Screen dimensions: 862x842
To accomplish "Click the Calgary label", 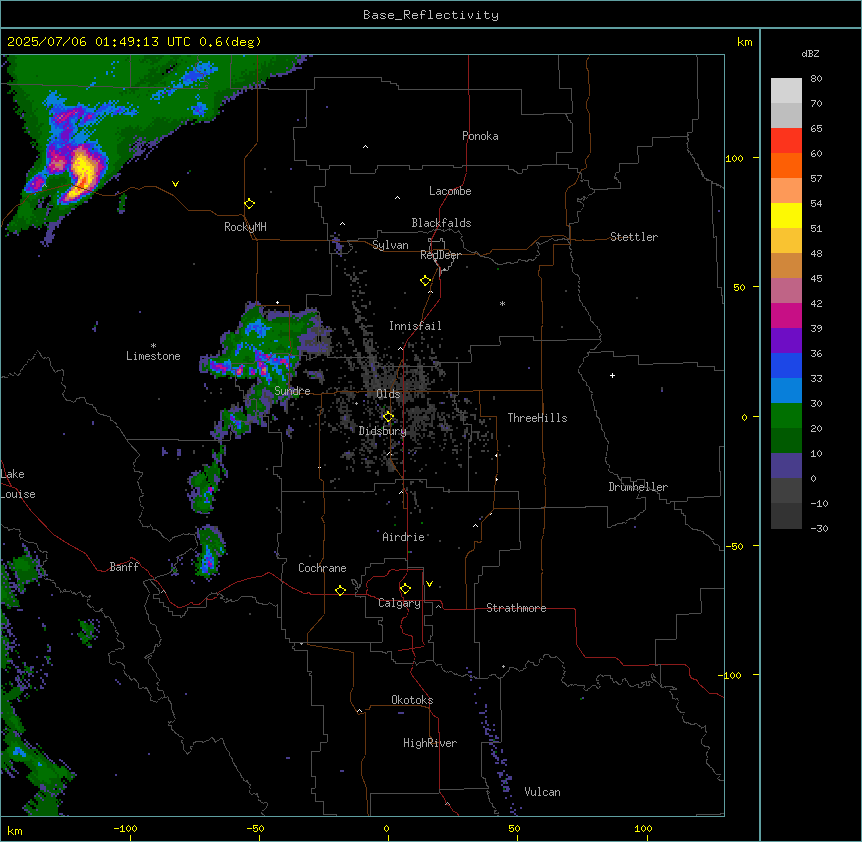I will pos(399,603).
